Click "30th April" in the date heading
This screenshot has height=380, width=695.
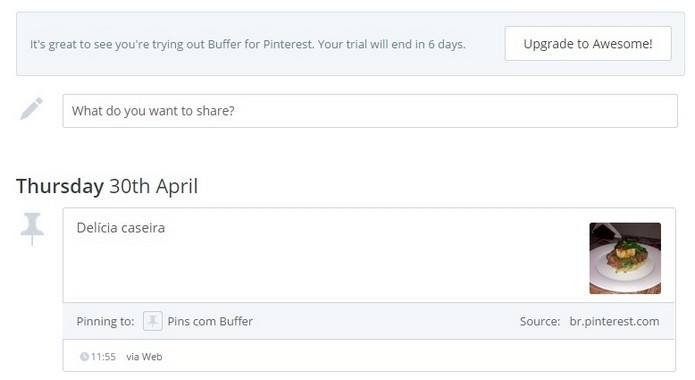(153, 186)
